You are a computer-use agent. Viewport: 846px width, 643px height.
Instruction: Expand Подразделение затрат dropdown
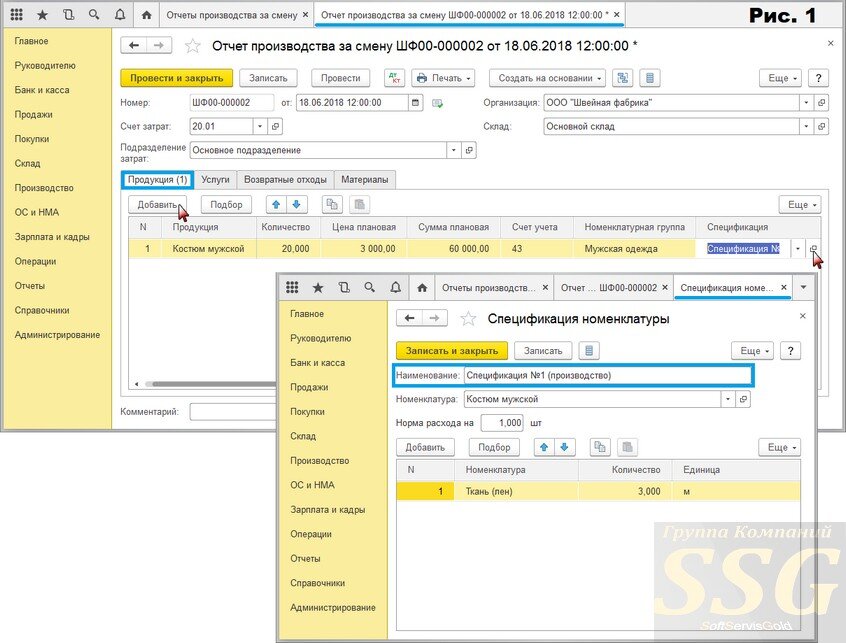point(454,150)
